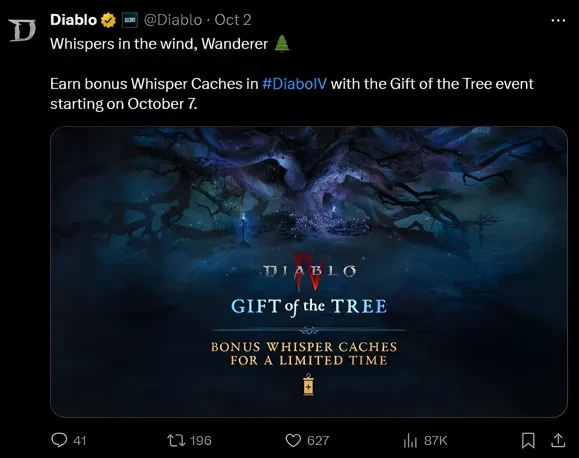The height and width of the screenshot is (458, 579).
Task: Click the 87K views count
Action: pyautogui.click(x=435, y=441)
